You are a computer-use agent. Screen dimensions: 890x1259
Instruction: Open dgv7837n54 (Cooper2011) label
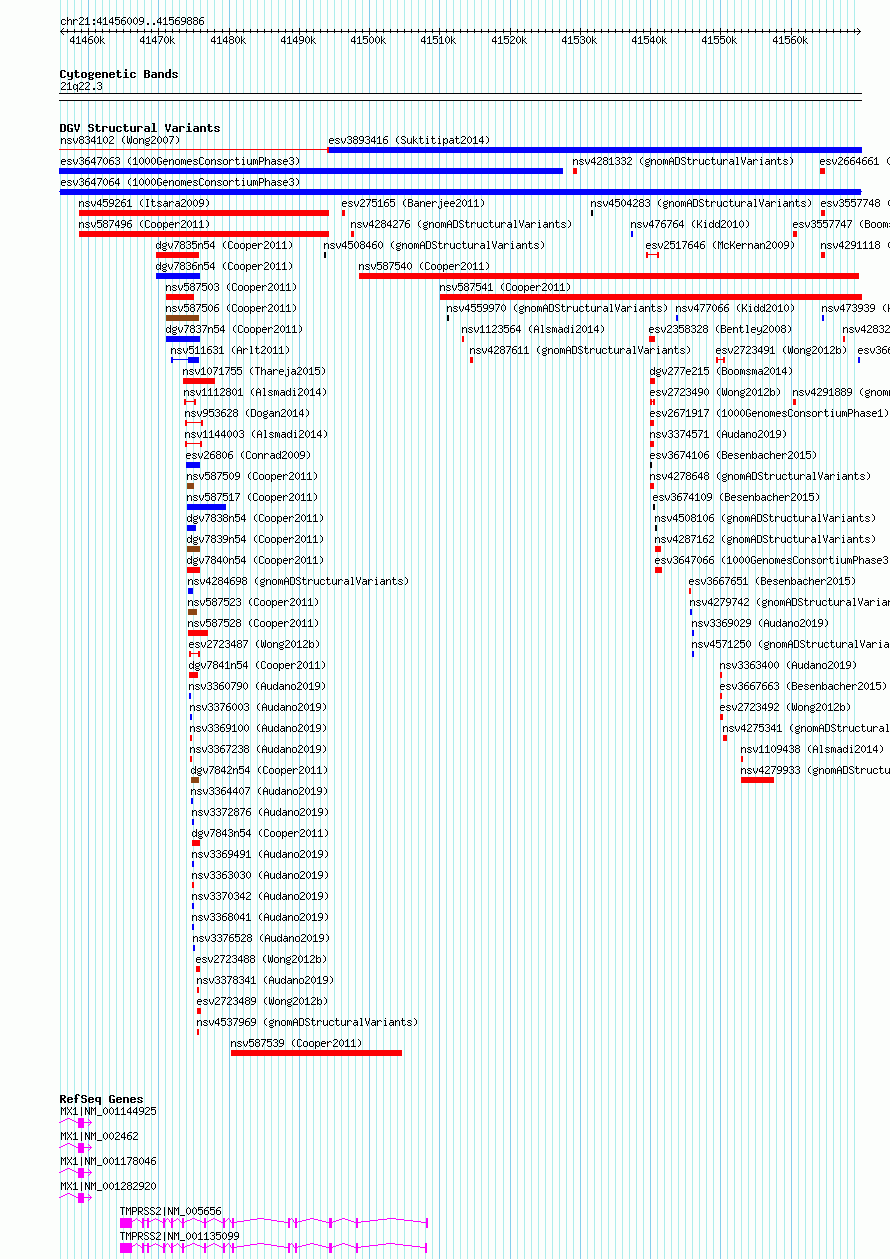pos(234,329)
